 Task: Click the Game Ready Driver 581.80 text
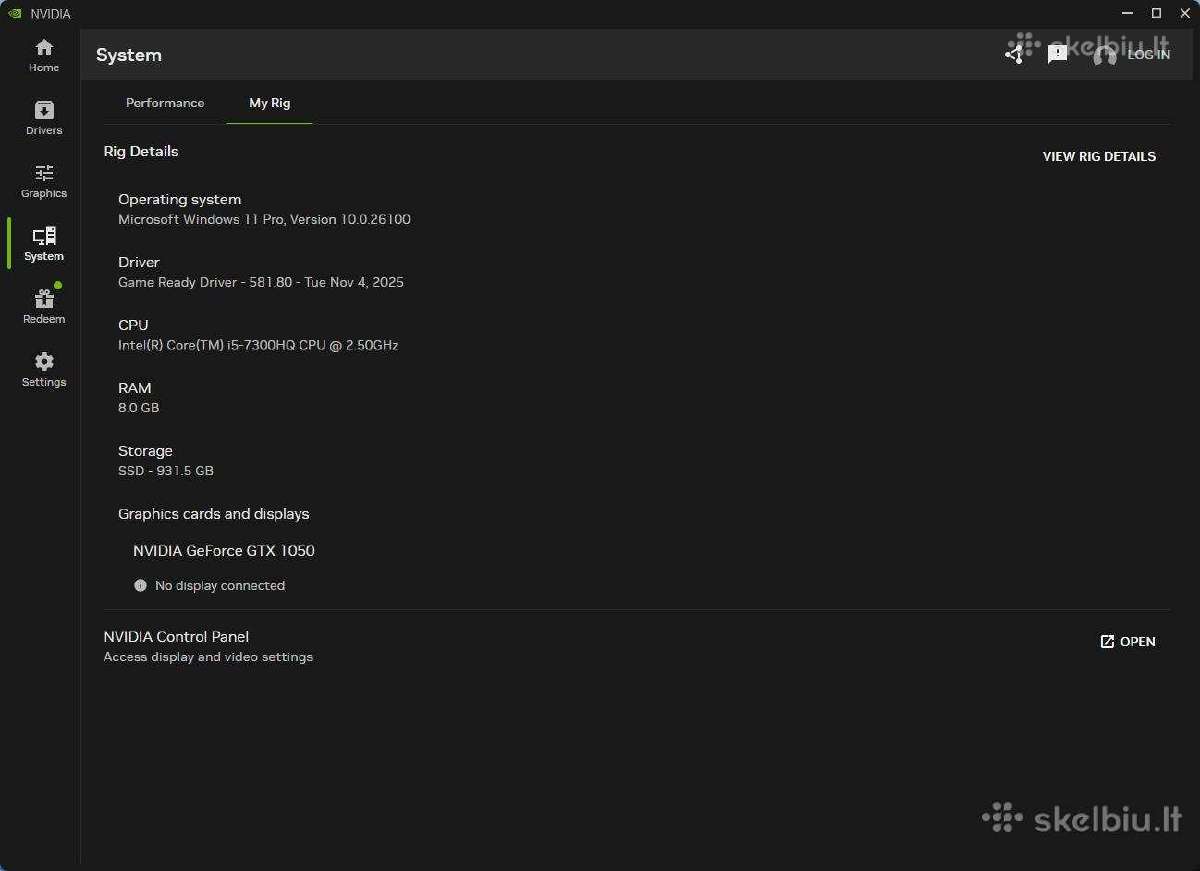pos(261,282)
